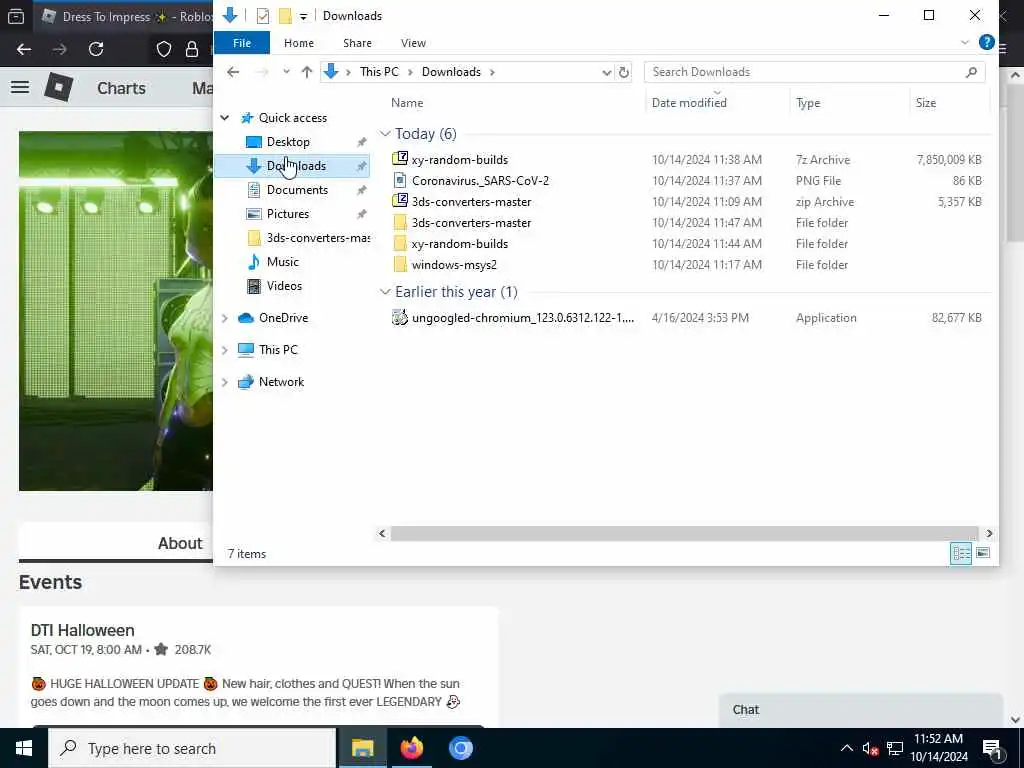The height and width of the screenshot is (768, 1024).
Task: Switch to details view layout
Action: 961,553
